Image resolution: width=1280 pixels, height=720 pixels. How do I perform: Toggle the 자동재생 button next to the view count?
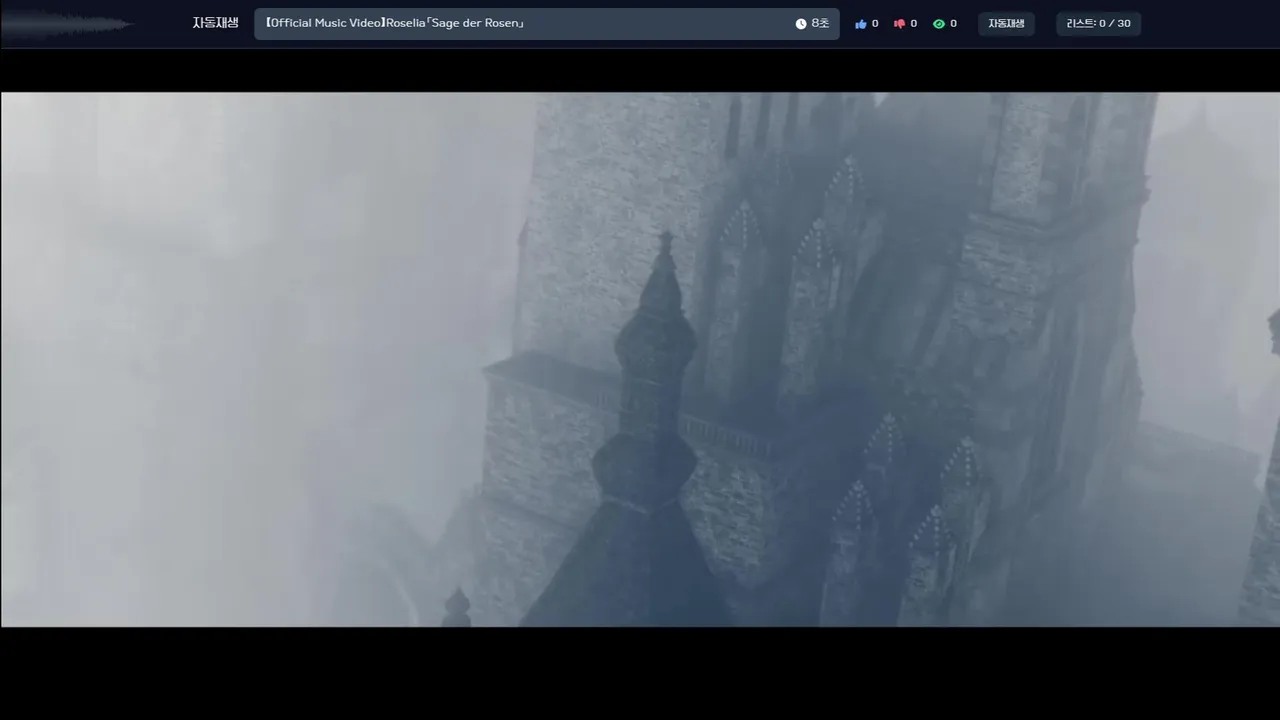1006,24
